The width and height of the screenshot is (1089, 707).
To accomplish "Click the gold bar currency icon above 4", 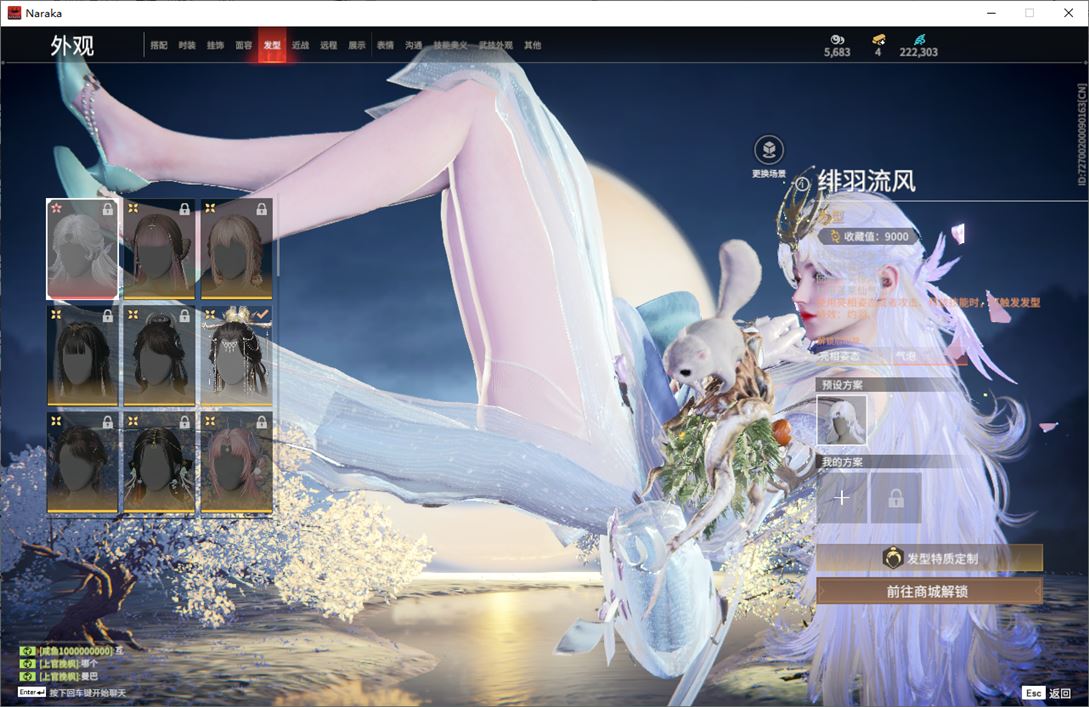I will click(879, 40).
